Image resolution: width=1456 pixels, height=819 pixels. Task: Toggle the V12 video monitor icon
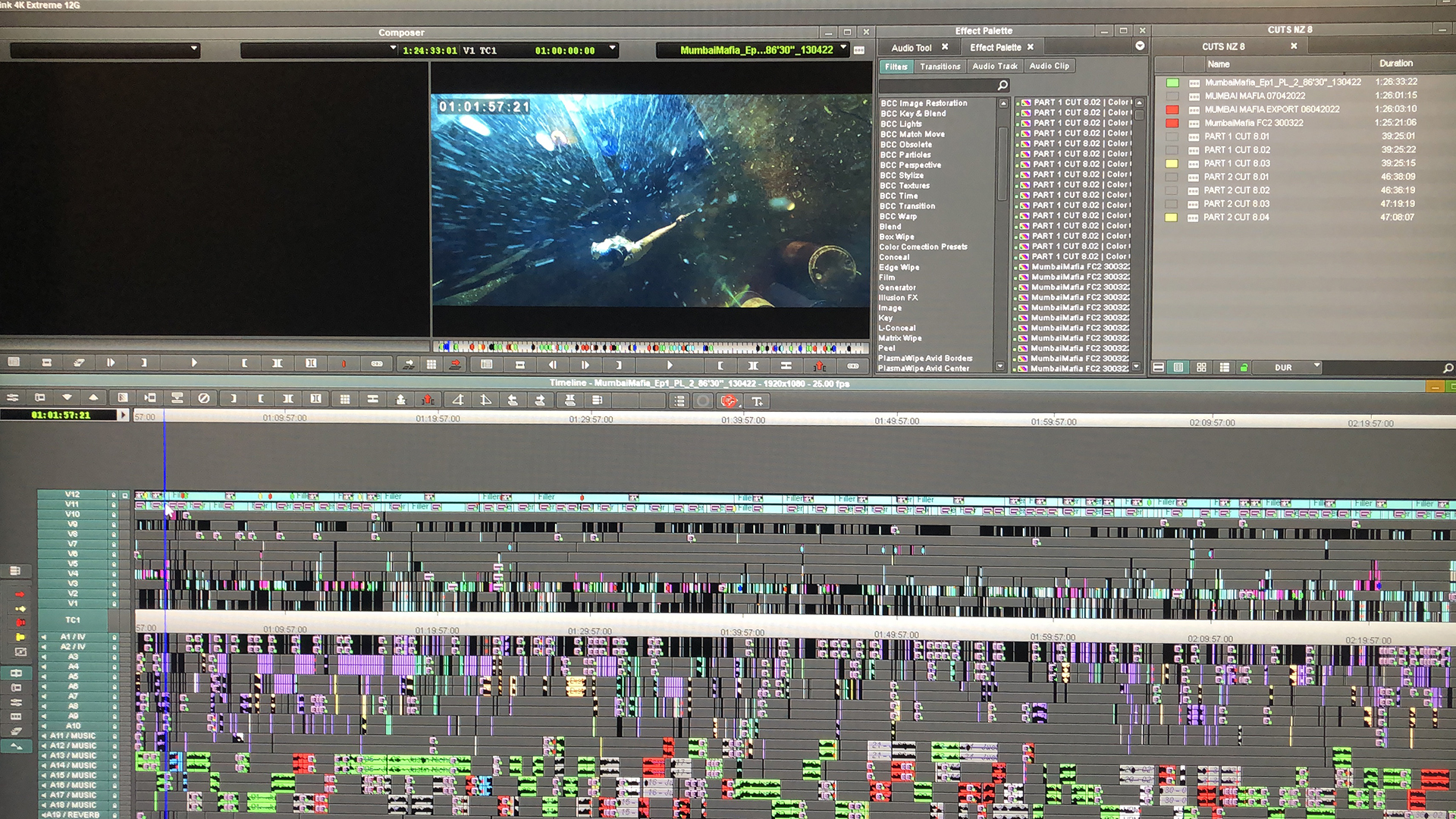coord(125,494)
